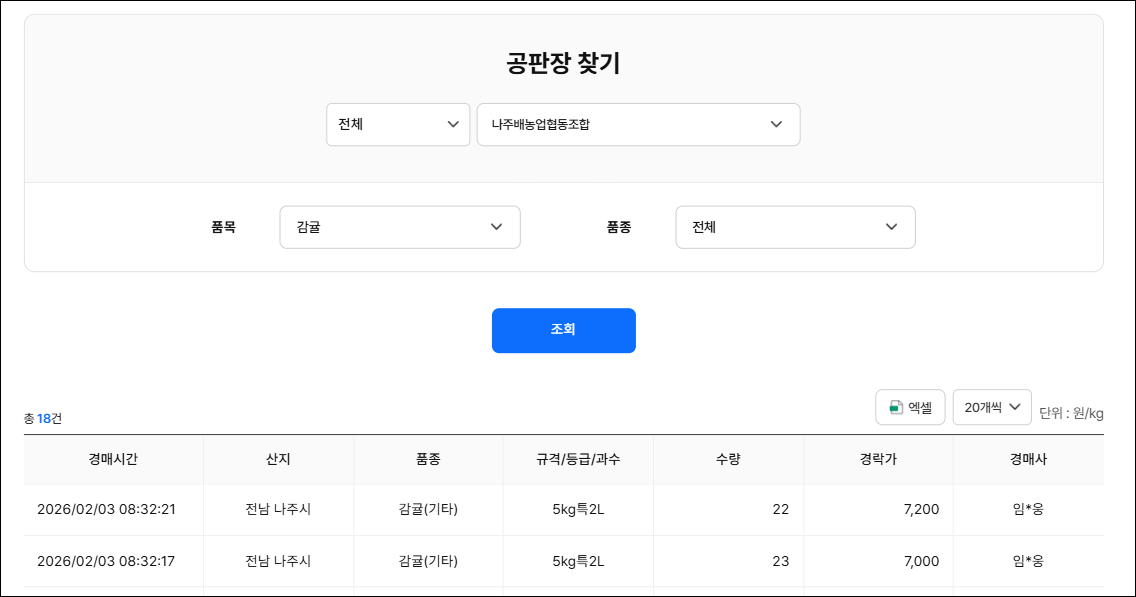Click the chevron of the 전체 region dropdown
1136x597 pixels.
[x=454, y=125]
